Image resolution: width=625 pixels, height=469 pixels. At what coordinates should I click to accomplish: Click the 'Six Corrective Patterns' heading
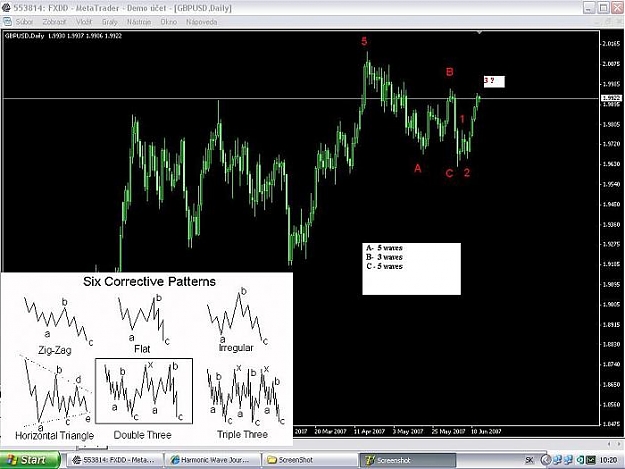(149, 282)
